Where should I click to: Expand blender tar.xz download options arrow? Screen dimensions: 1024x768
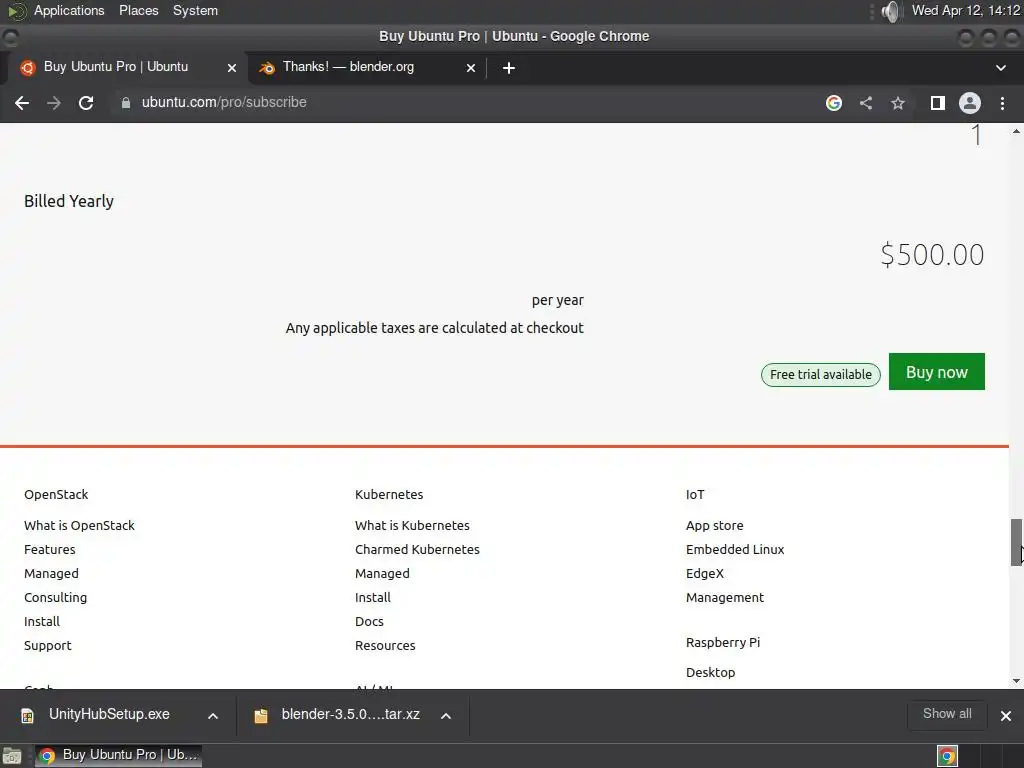[x=446, y=716]
